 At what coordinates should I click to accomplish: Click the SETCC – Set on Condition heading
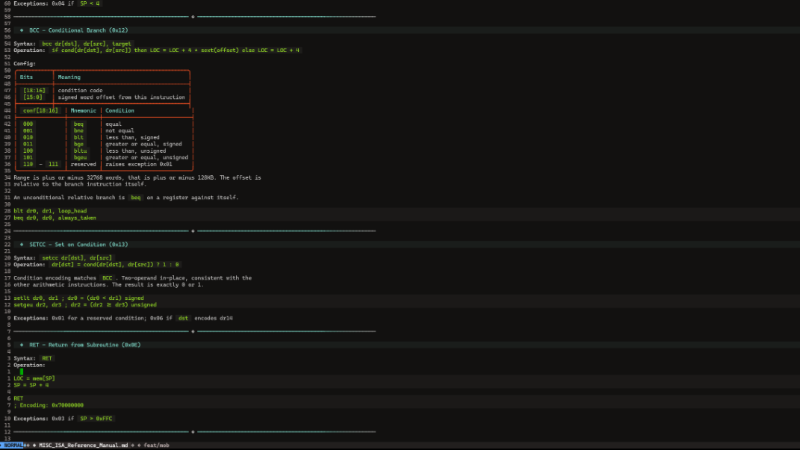click(79, 245)
